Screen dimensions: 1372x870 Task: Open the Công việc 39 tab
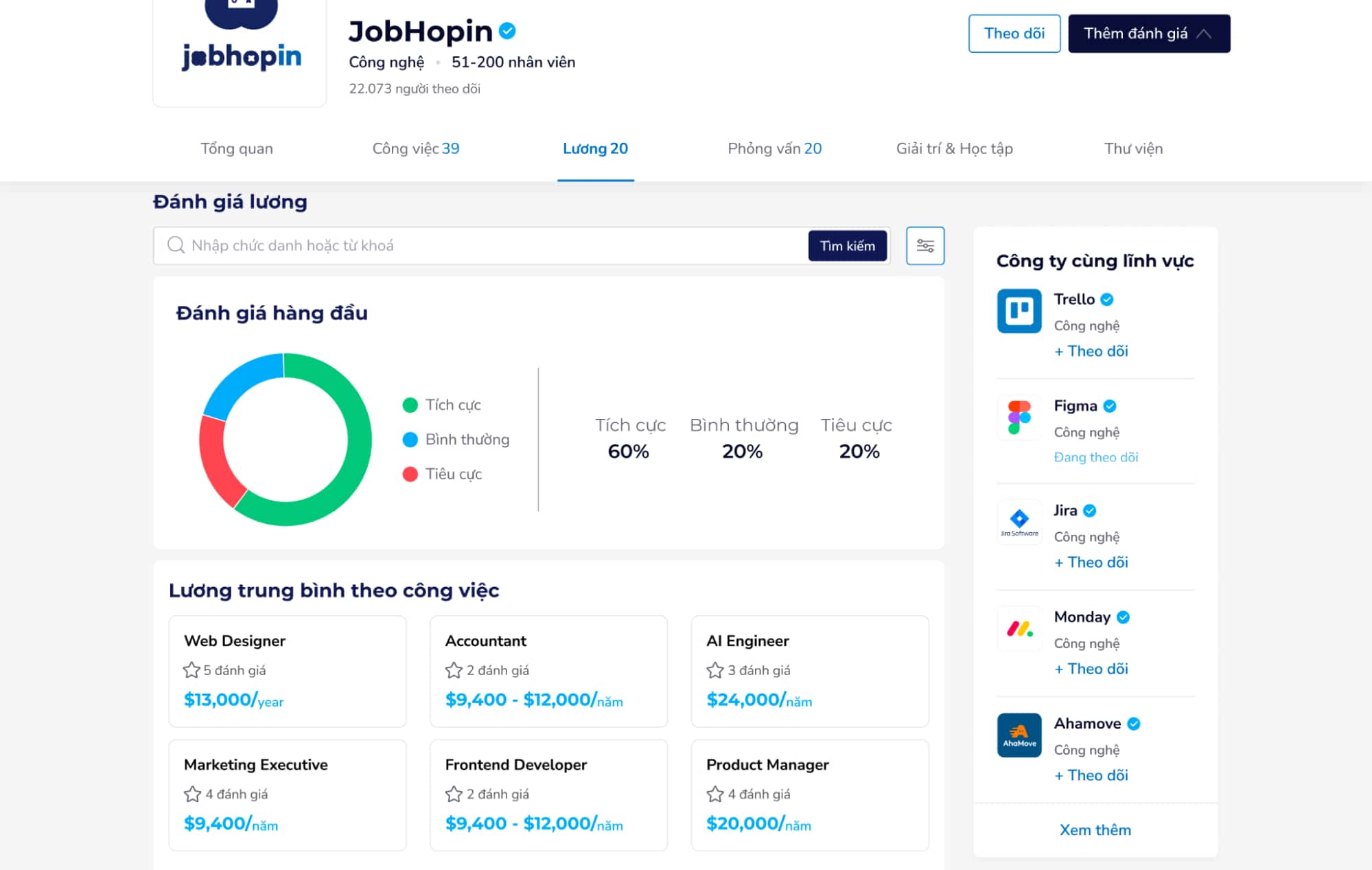416,148
